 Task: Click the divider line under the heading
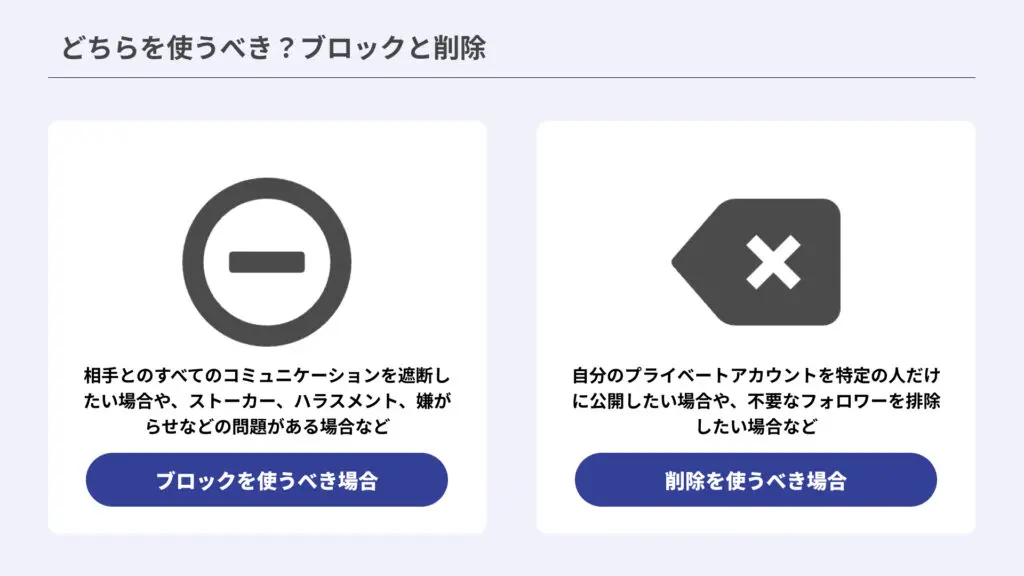point(511,78)
